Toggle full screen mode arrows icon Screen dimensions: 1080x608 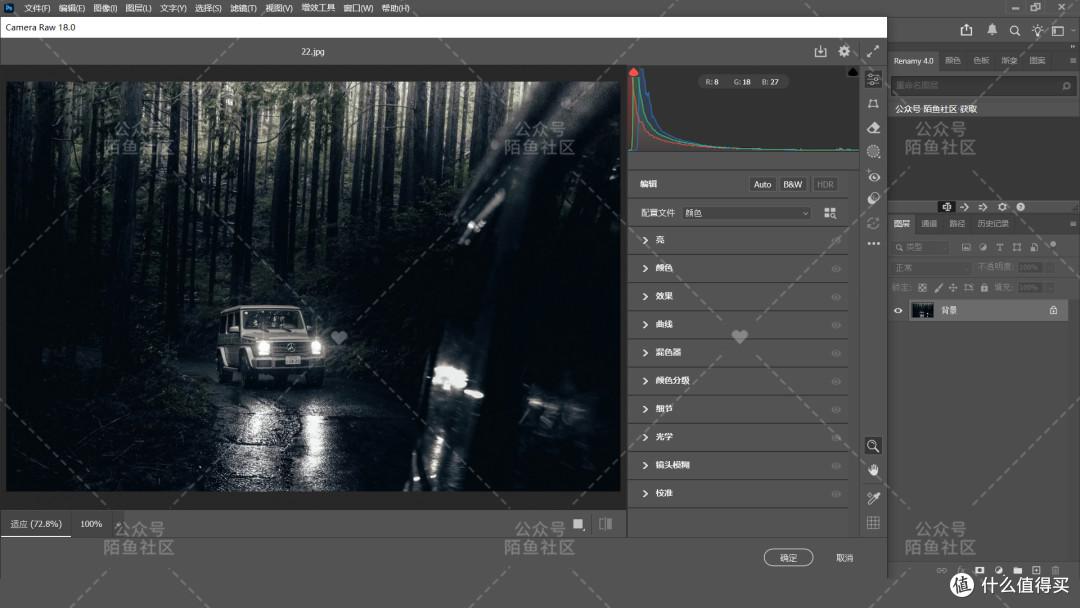(x=873, y=51)
